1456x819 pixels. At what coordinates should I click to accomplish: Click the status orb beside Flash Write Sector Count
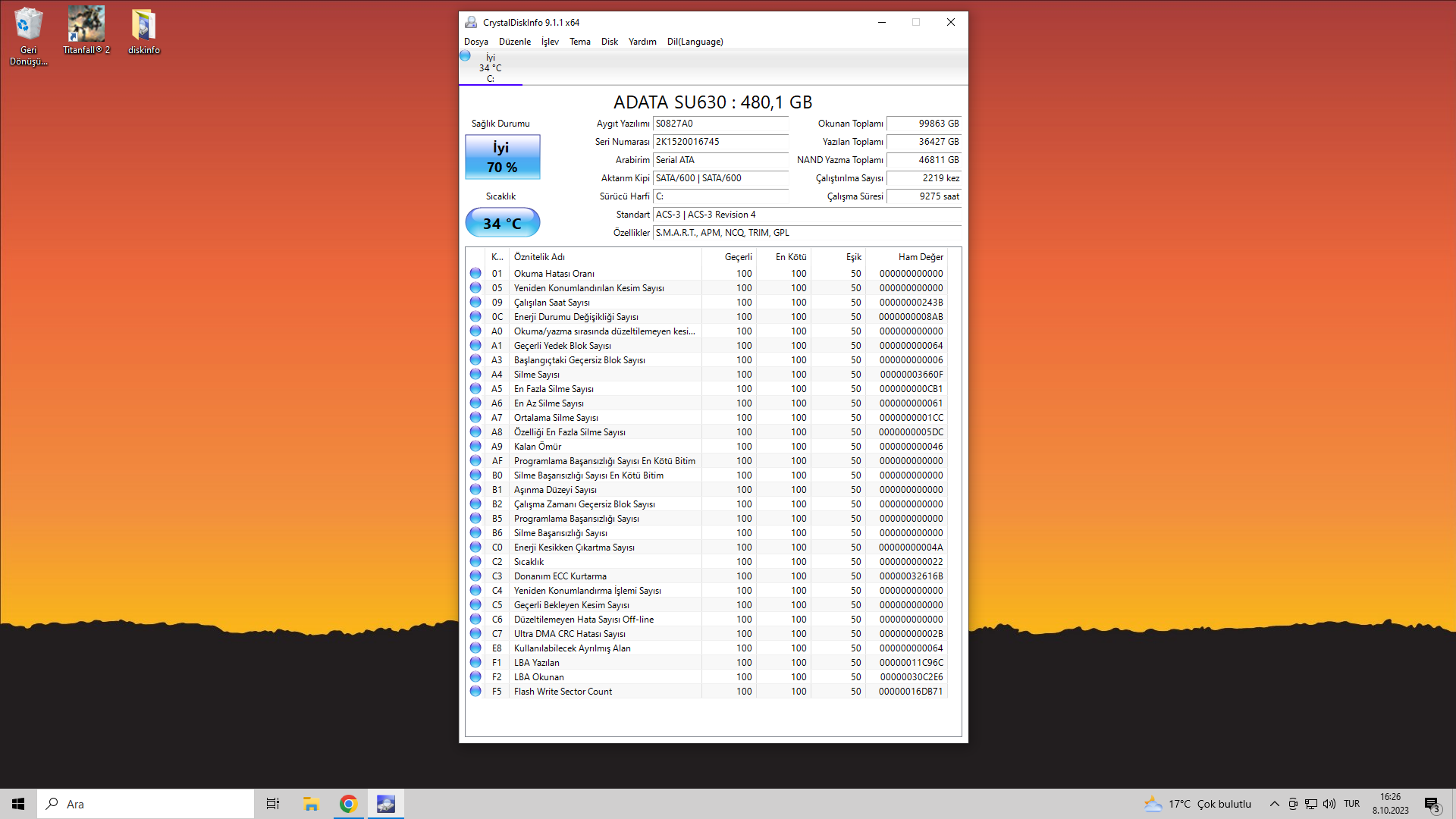[x=475, y=691]
